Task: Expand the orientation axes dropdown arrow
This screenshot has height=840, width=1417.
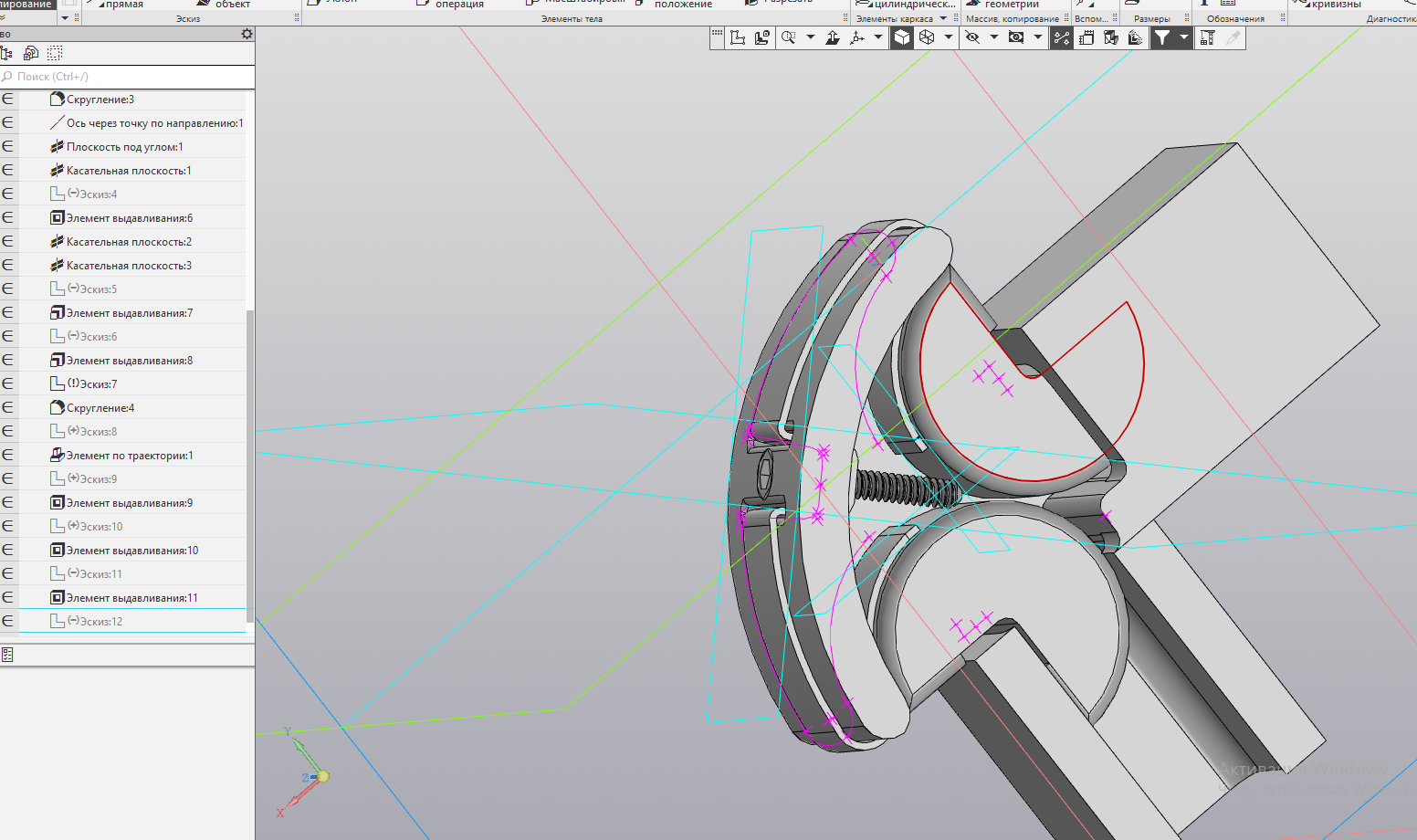Action: 878,37
